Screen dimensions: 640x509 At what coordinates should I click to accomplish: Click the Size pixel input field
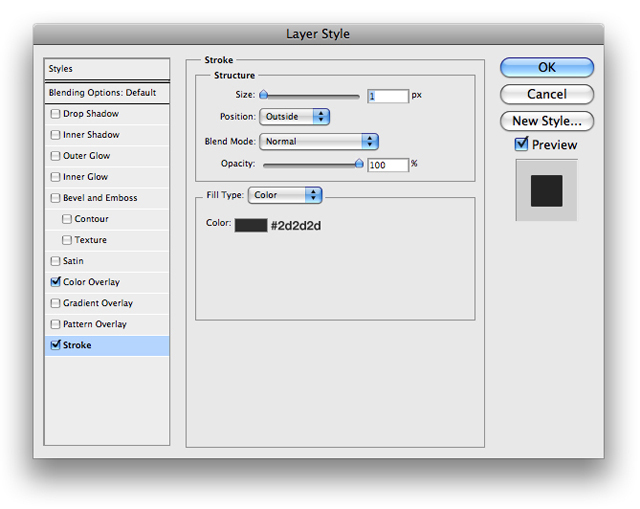(x=388, y=96)
